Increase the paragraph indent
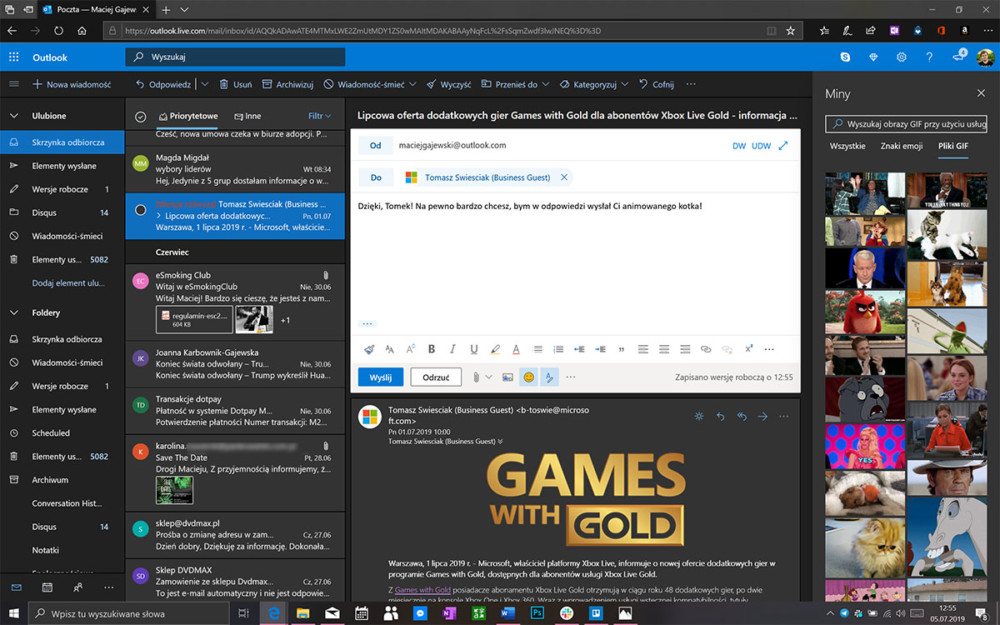The width and height of the screenshot is (1000, 625). point(600,349)
